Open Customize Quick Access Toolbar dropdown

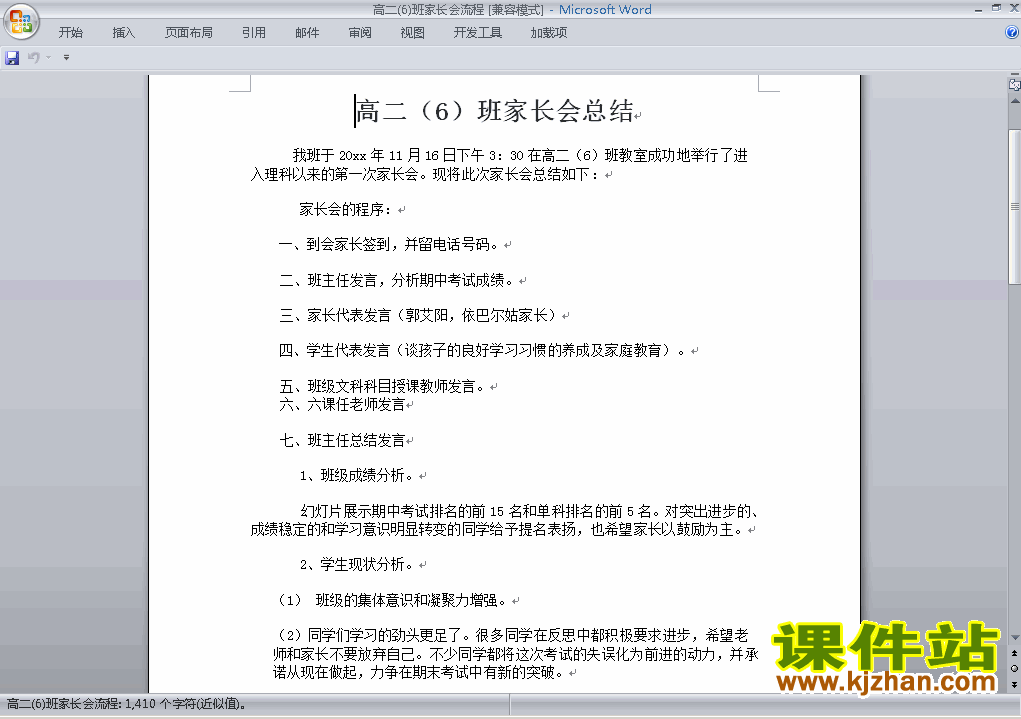point(66,57)
